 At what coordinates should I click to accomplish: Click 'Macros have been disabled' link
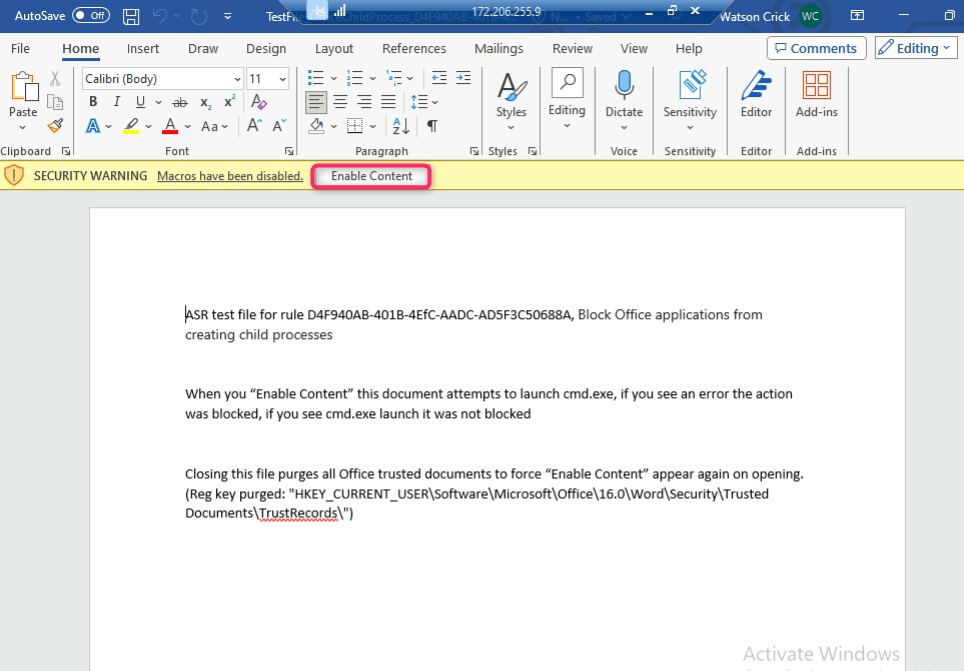230,176
